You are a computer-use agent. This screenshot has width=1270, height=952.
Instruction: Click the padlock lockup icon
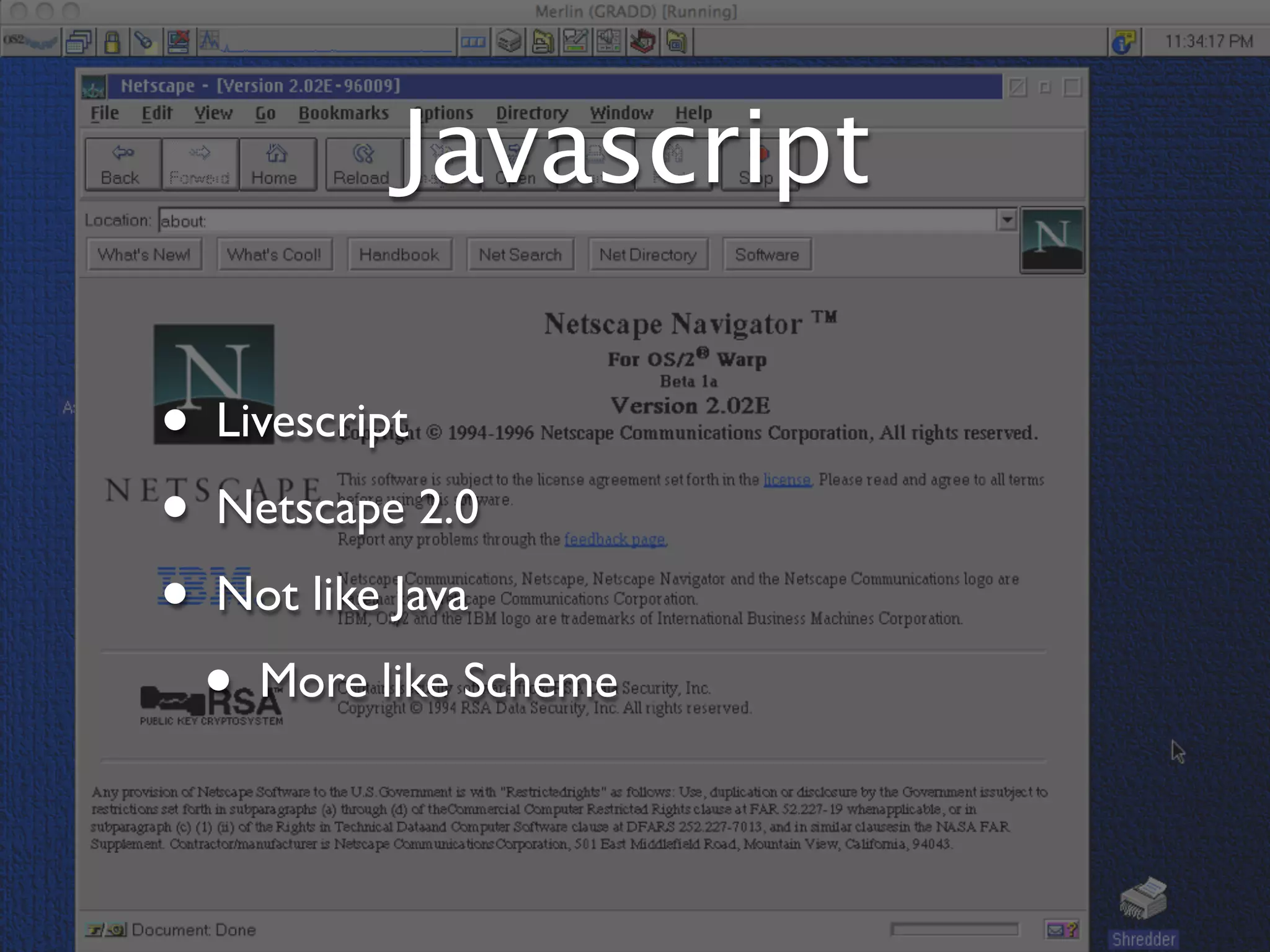pyautogui.click(x=112, y=42)
